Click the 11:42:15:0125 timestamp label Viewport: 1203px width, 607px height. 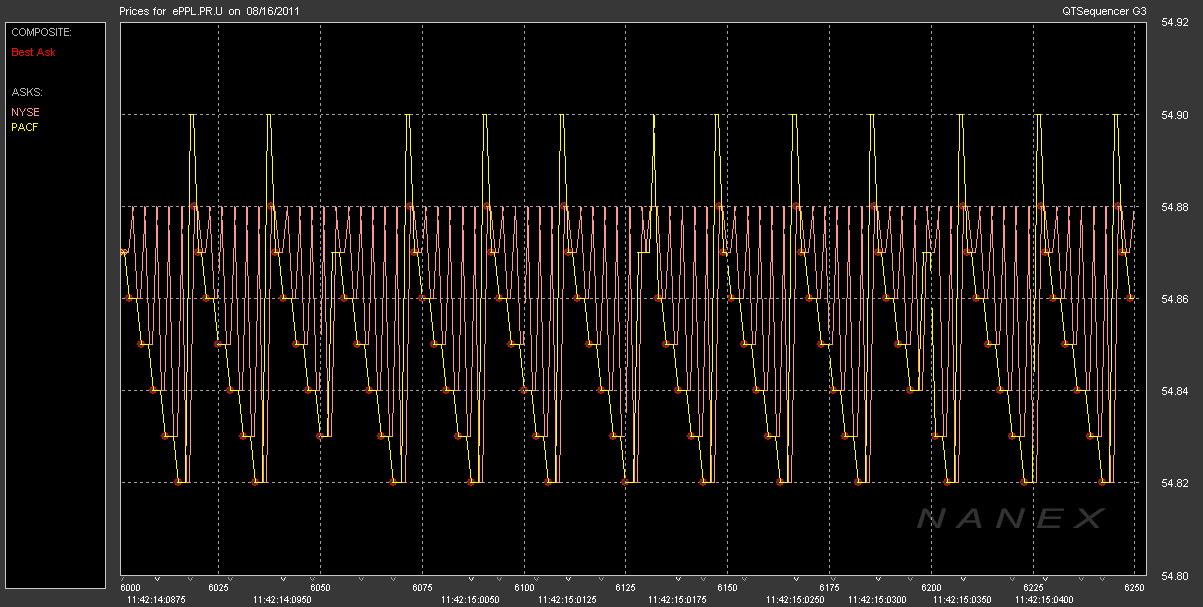(568, 601)
